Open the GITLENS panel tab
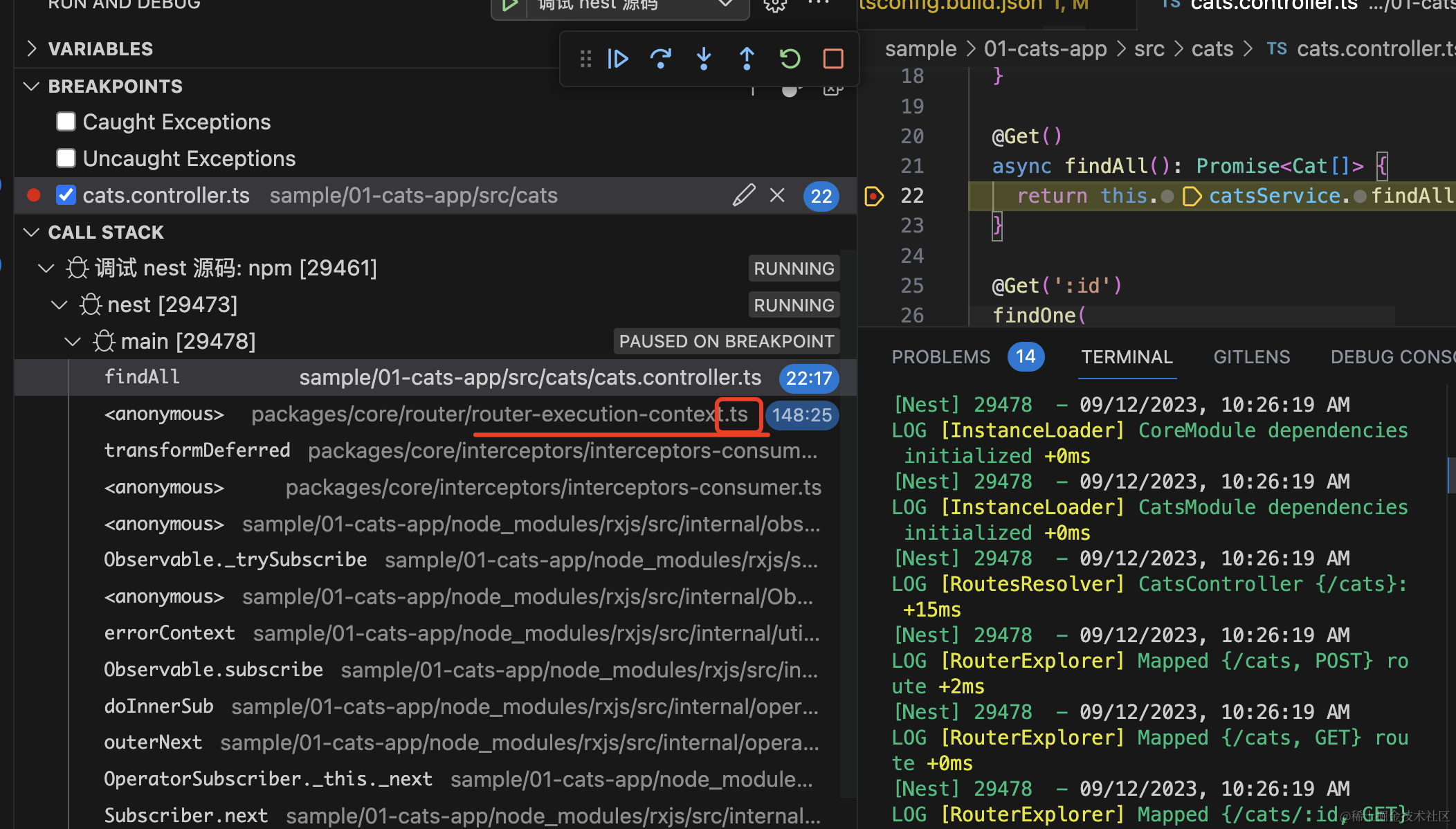Screen dimensions: 1456x829 [x=1251, y=357]
